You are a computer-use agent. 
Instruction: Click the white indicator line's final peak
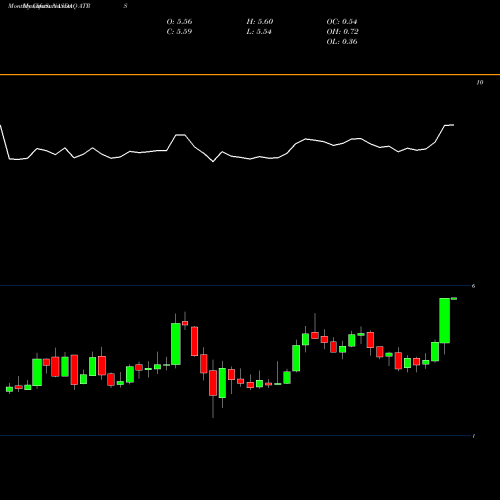449,125
